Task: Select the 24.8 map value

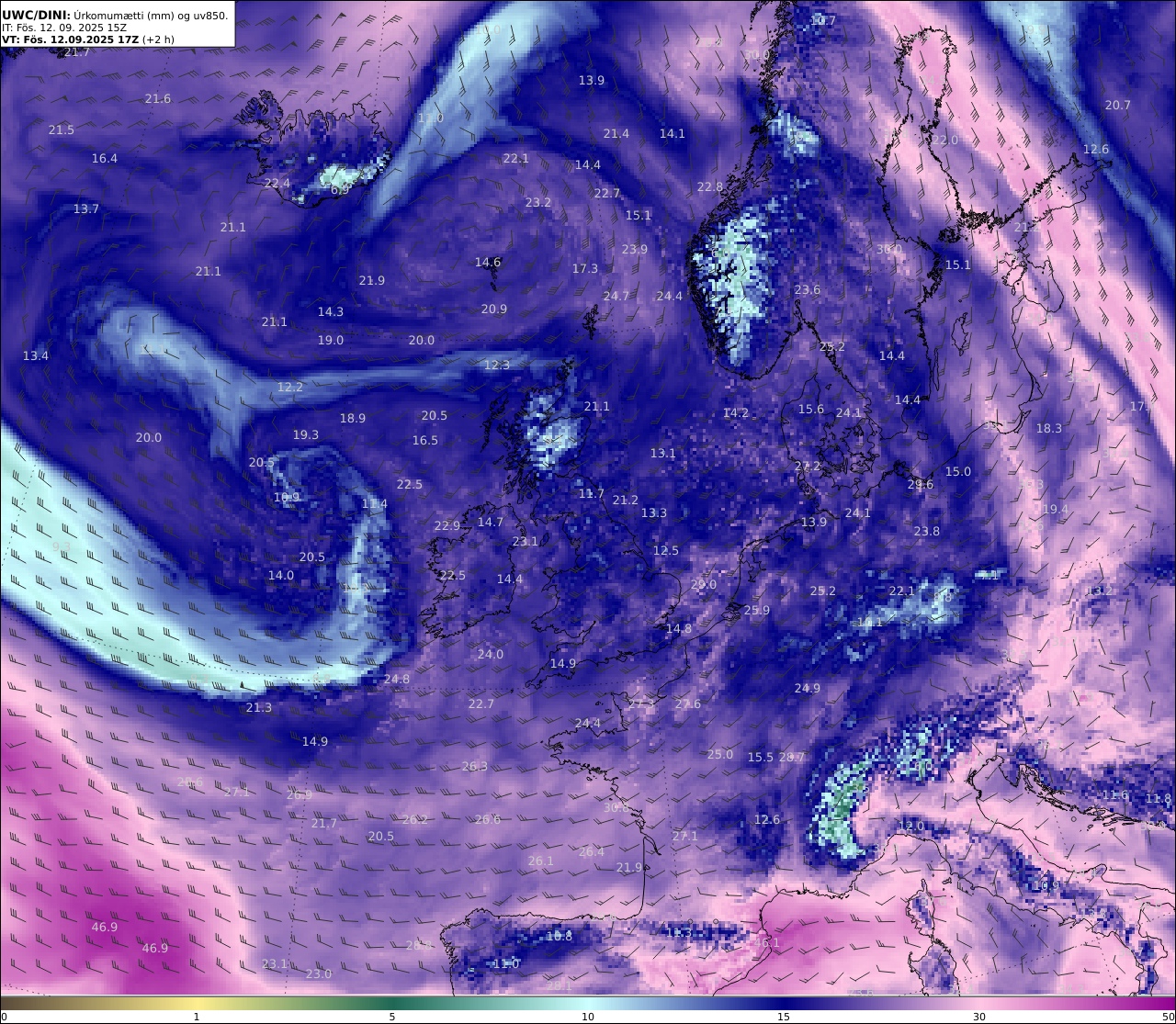Action: (x=397, y=680)
